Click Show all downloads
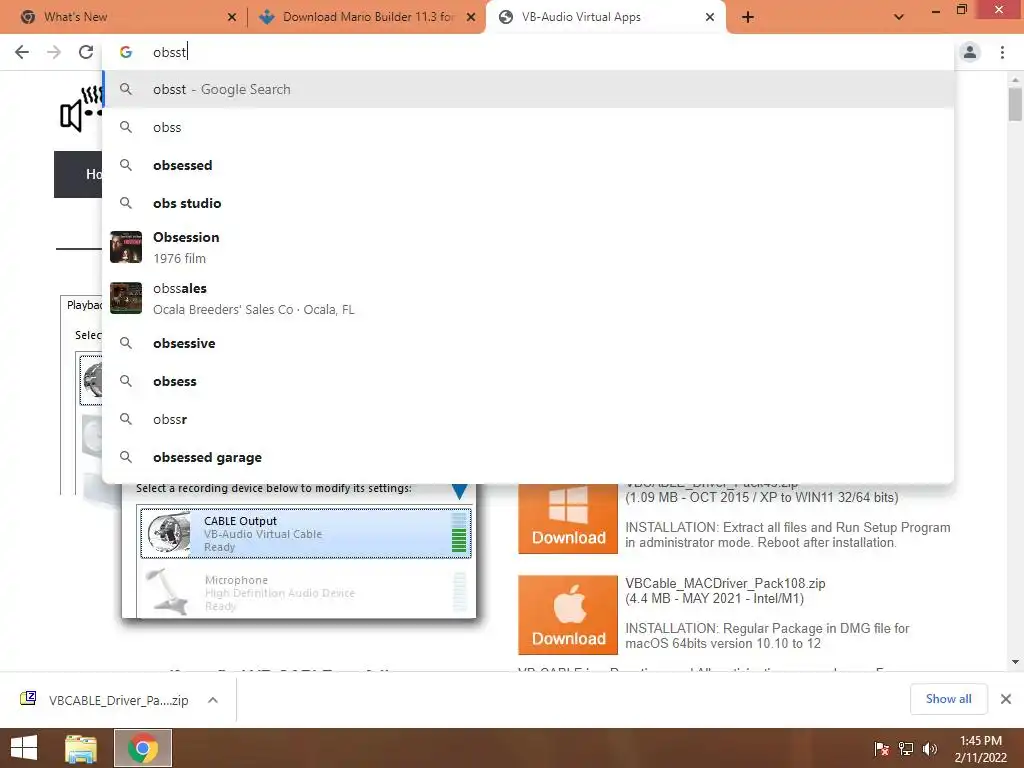1024x768 pixels. [948, 699]
